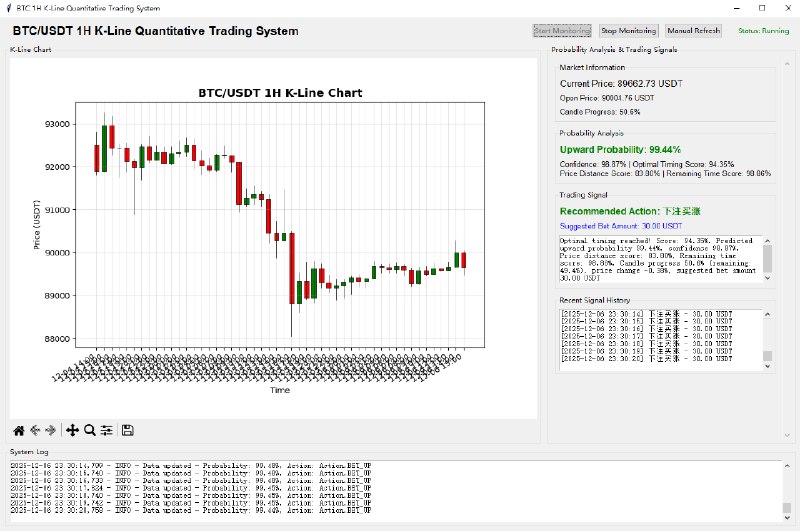Click the Forward arrow in chart toolbar
This screenshot has width=800, height=531.
[x=51, y=430]
